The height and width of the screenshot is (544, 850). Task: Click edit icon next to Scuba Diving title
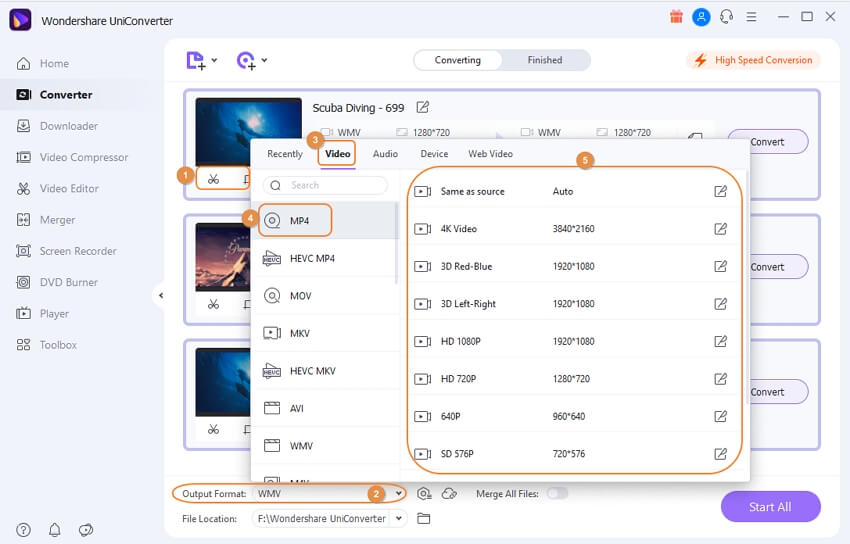pyautogui.click(x=423, y=107)
